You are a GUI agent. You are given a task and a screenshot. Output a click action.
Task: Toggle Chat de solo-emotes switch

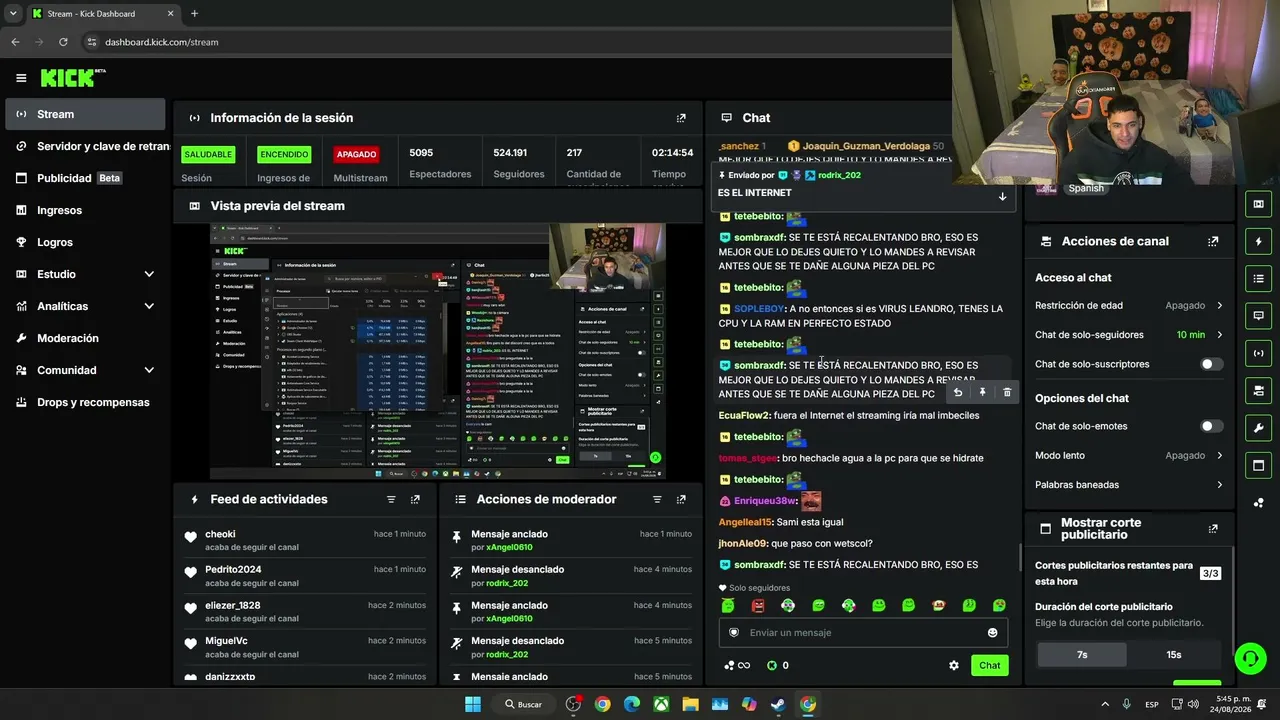tap(1211, 426)
